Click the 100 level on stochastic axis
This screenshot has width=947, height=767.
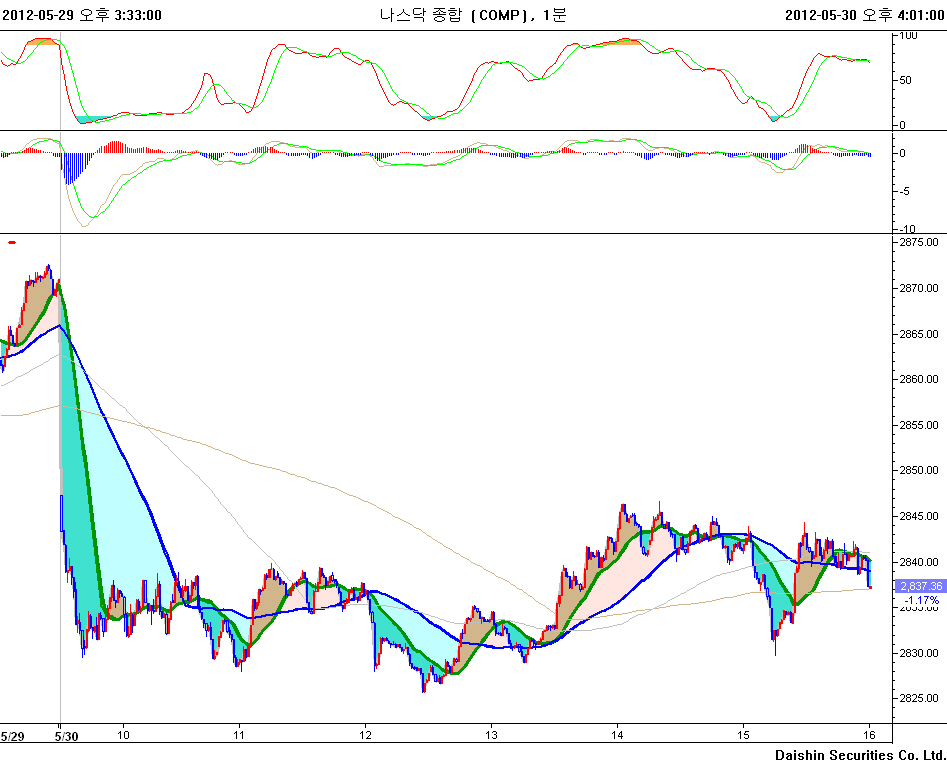click(909, 35)
